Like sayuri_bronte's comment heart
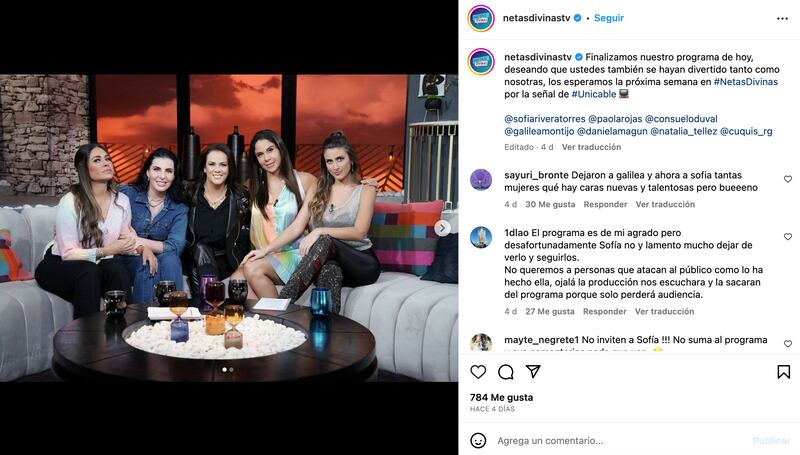 click(x=788, y=179)
